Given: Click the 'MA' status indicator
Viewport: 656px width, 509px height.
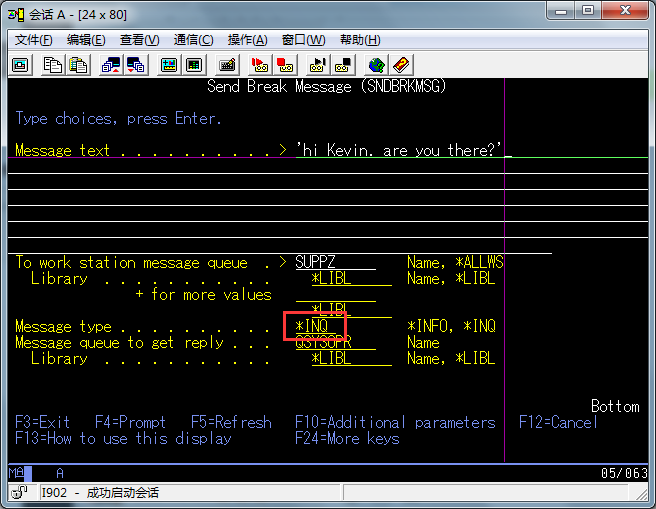Looking at the screenshot, I should (16, 473).
